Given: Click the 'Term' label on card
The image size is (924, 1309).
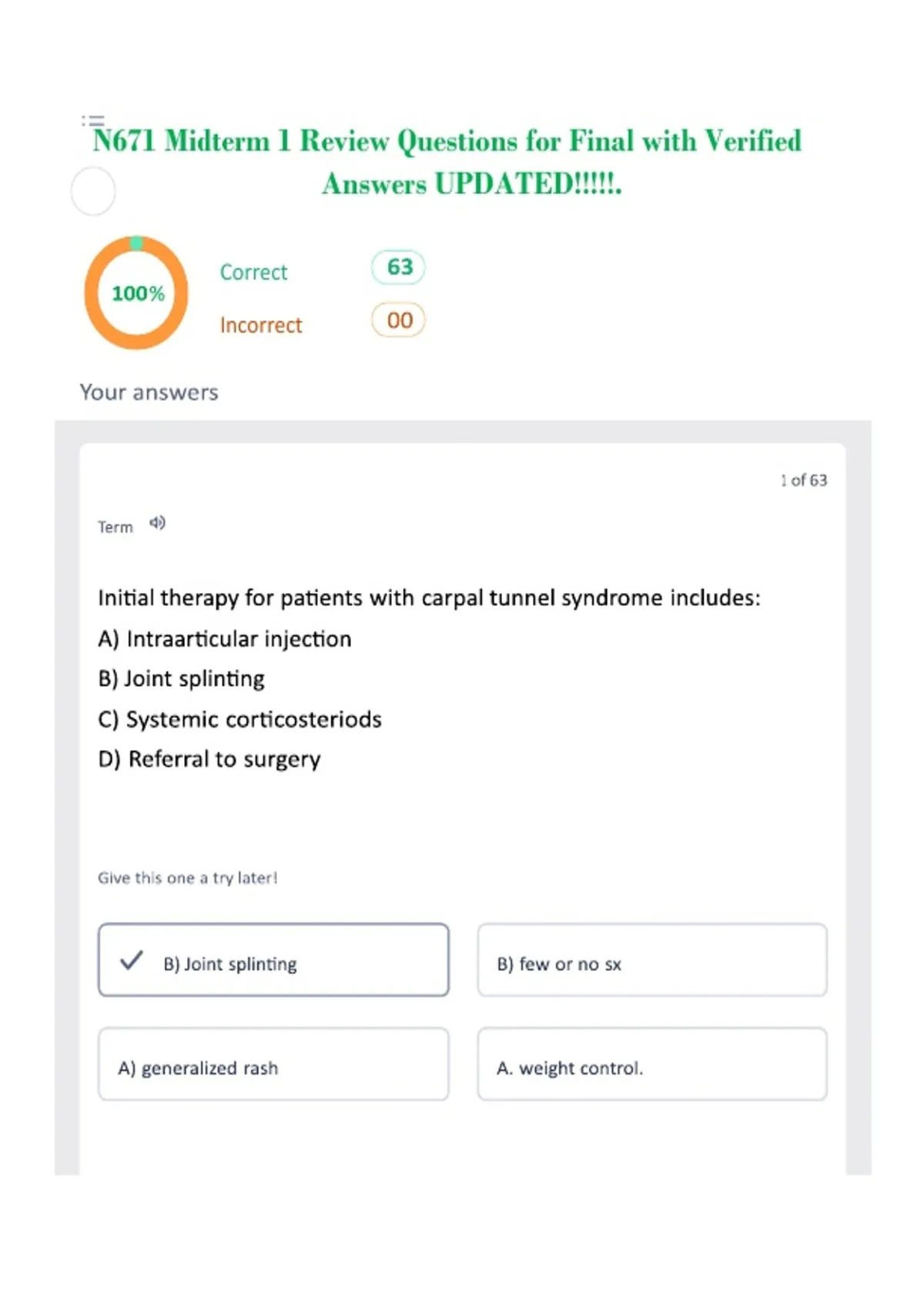Looking at the screenshot, I should 115,527.
